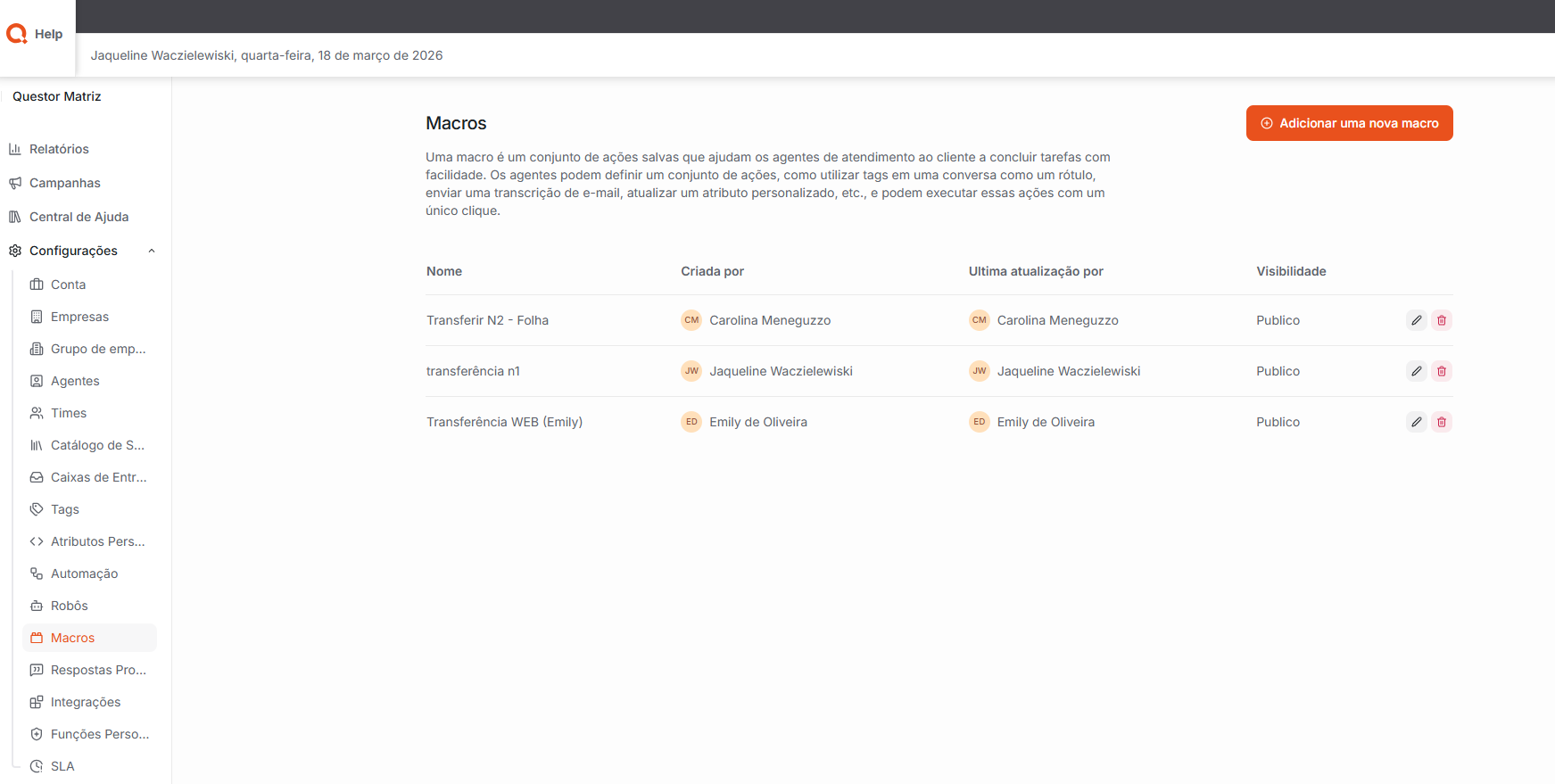Edit the Transferência WEB (Emily) macro
Screen dimensions: 1555x784
point(1416,422)
